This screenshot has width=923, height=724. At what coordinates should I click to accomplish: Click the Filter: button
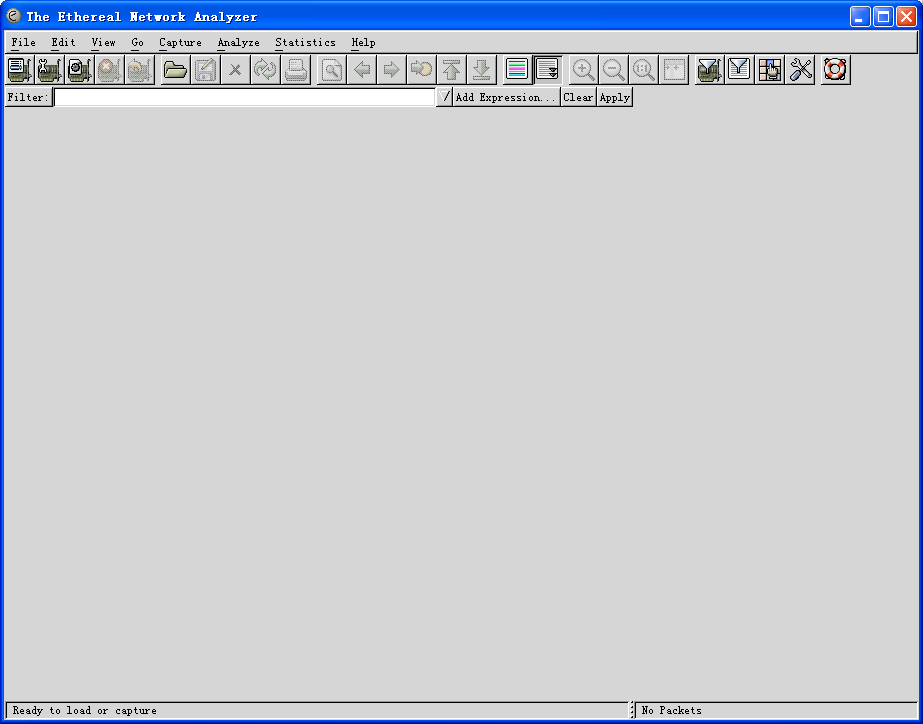point(28,98)
